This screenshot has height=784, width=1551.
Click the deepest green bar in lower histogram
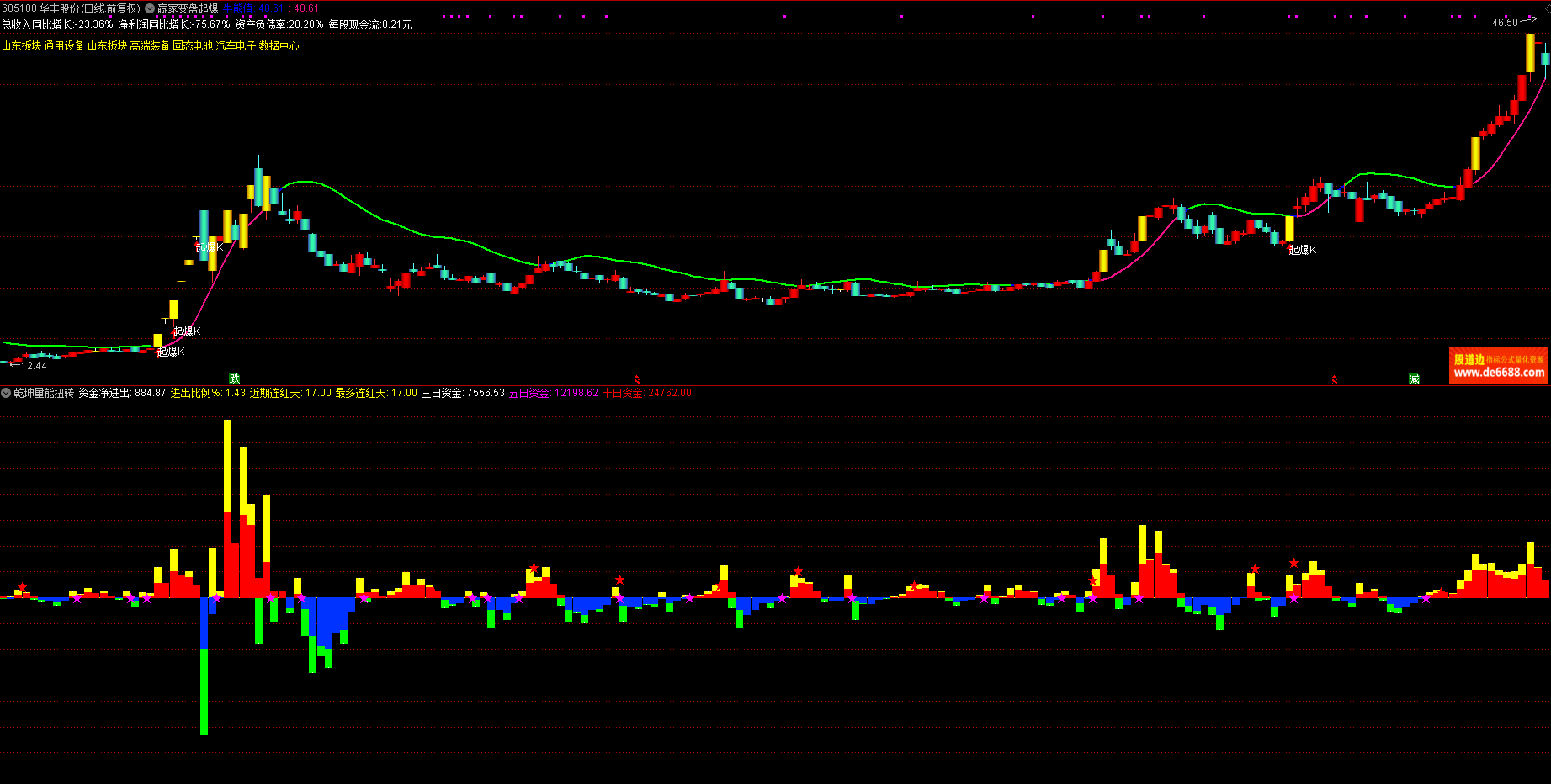(204, 690)
